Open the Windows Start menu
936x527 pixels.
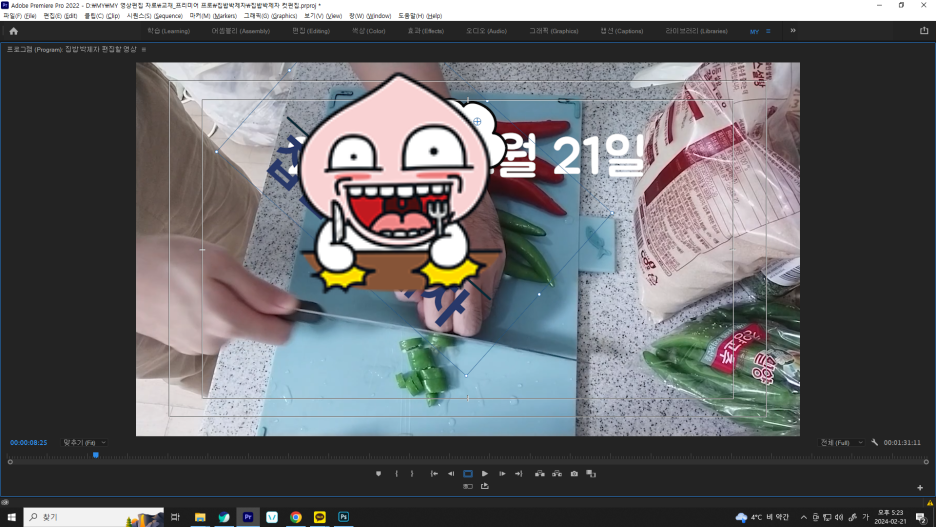coord(11,517)
